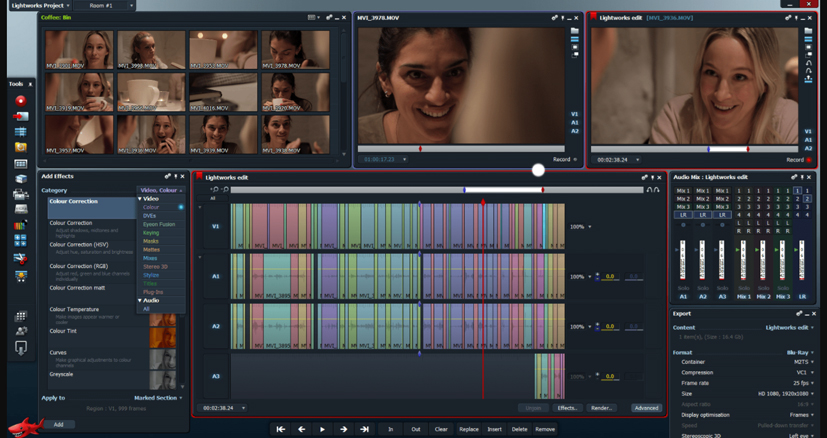Viewport: 827px width, 438px height.
Task: Click the Lightworks shark logo
Action: coord(27,428)
